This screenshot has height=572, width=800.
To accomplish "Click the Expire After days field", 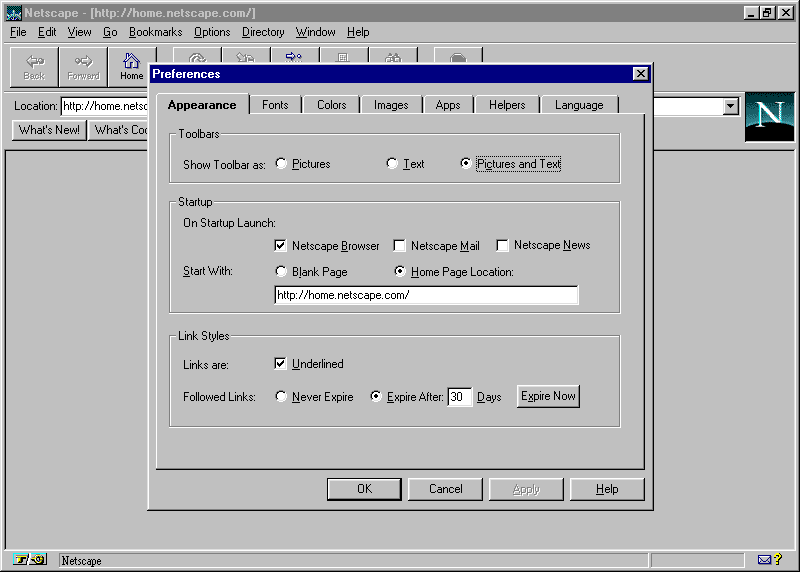I will coord(459,396).
